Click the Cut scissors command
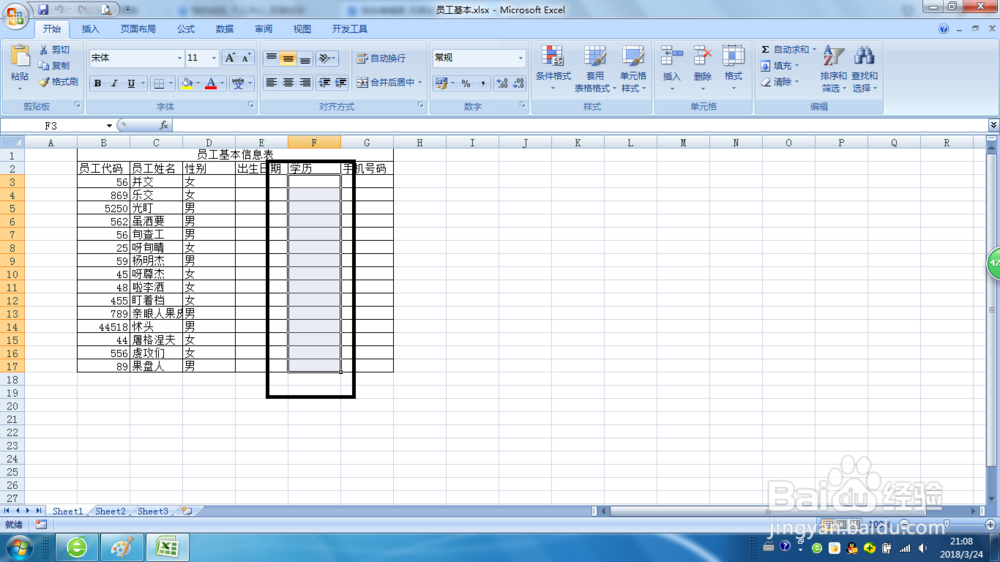Screen dimensions: 1000x562 54,50
